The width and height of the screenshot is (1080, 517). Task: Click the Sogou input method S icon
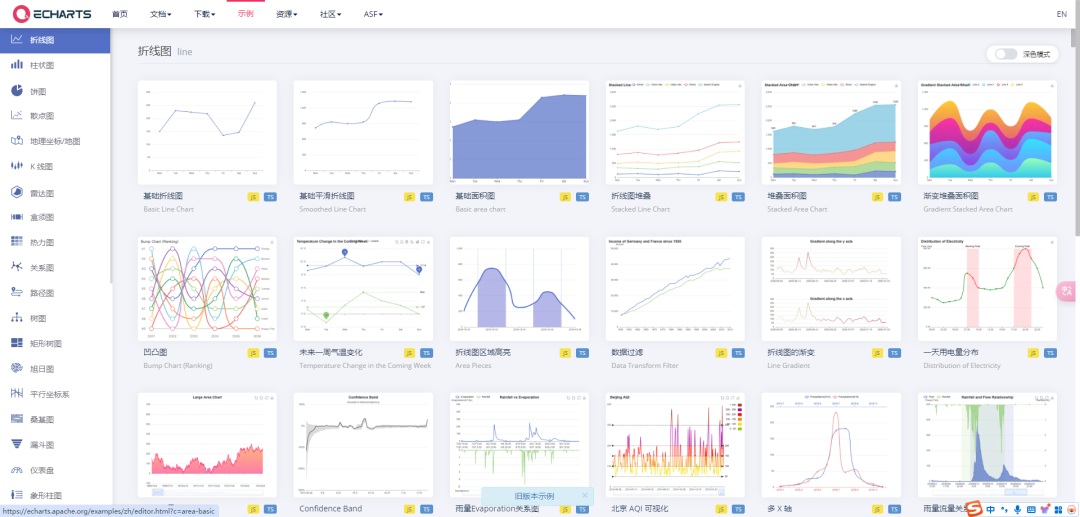coord(975,509)
